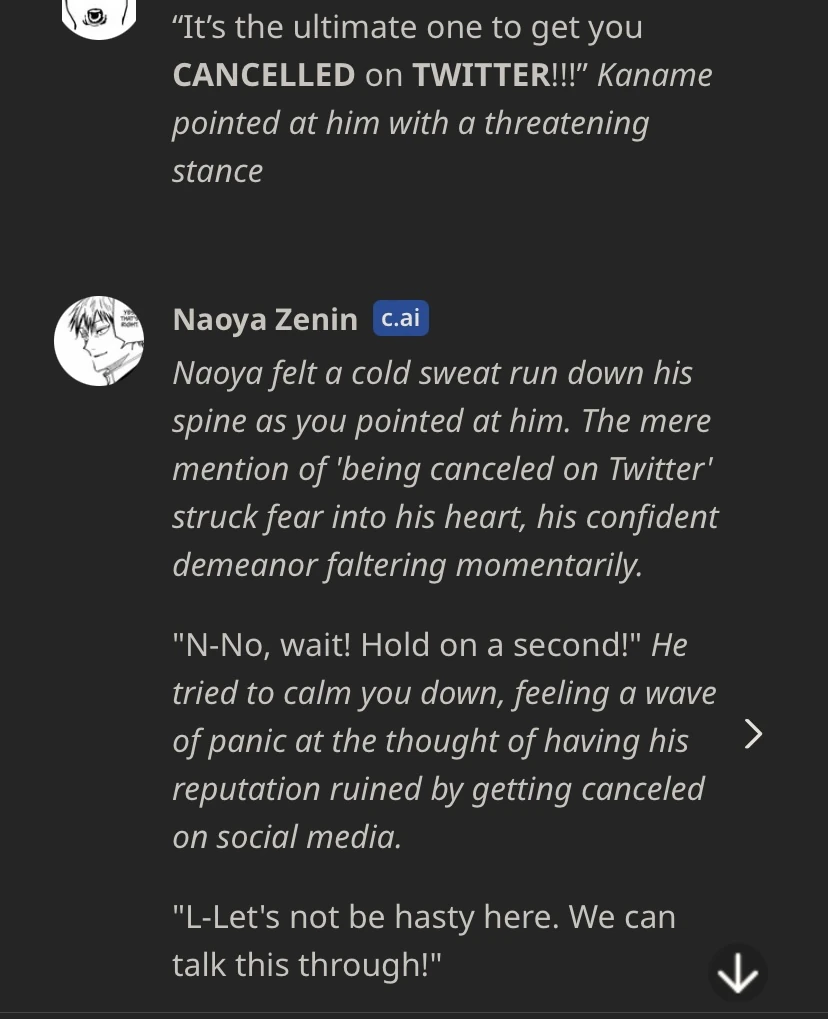Click the c.ai badge beside Naoya Zenin
The image size is (828, 1019).
(400, 318)
